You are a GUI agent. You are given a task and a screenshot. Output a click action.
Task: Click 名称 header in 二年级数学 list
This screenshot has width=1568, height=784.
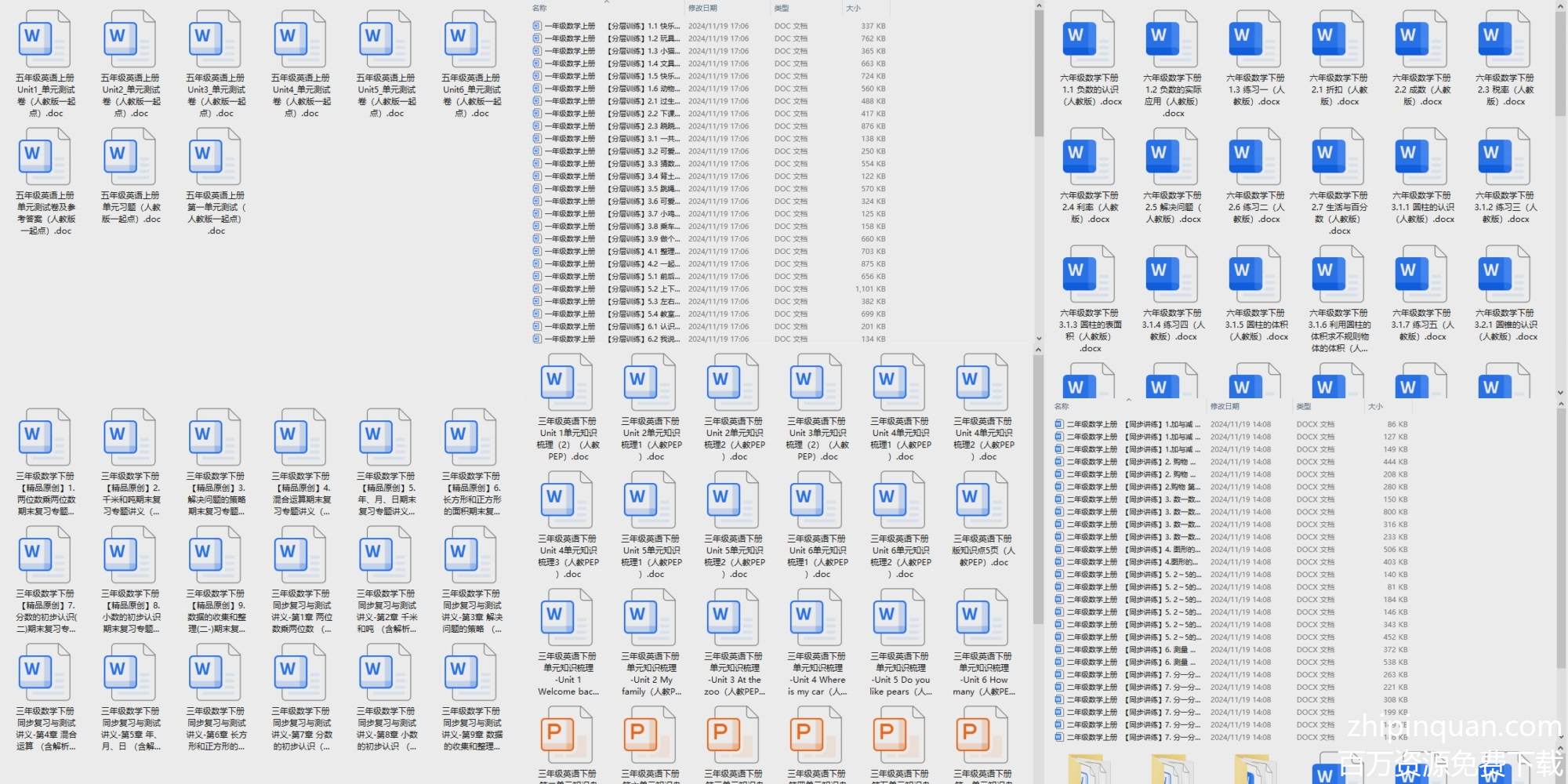coord(1062,406)
